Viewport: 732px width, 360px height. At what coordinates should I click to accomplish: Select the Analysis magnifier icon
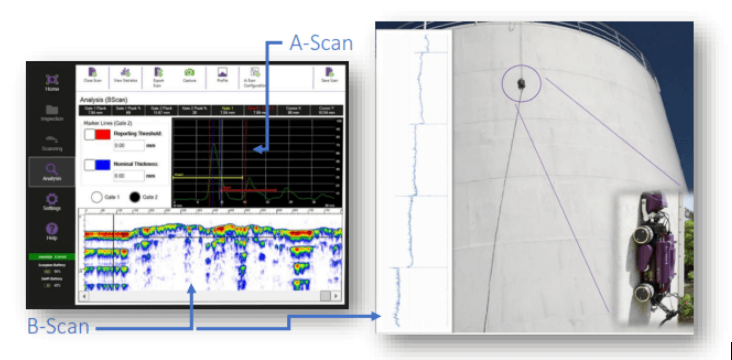pyautogui.click(x=52, y=169)
